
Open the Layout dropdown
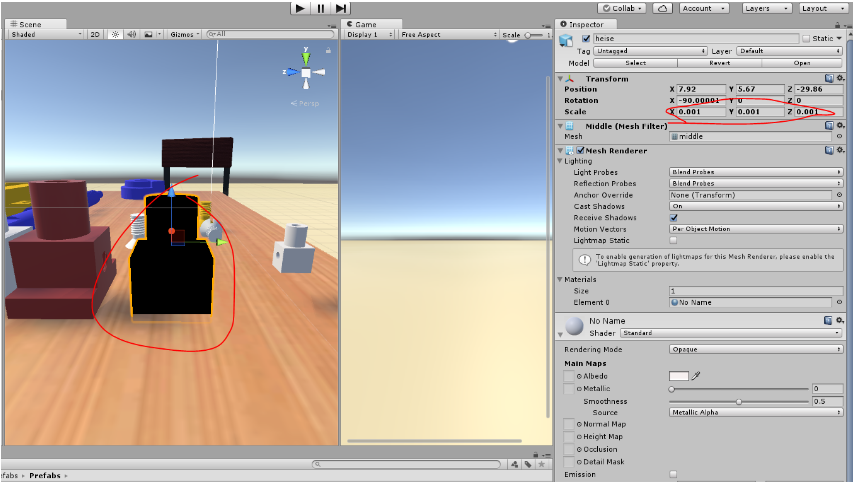822,8
